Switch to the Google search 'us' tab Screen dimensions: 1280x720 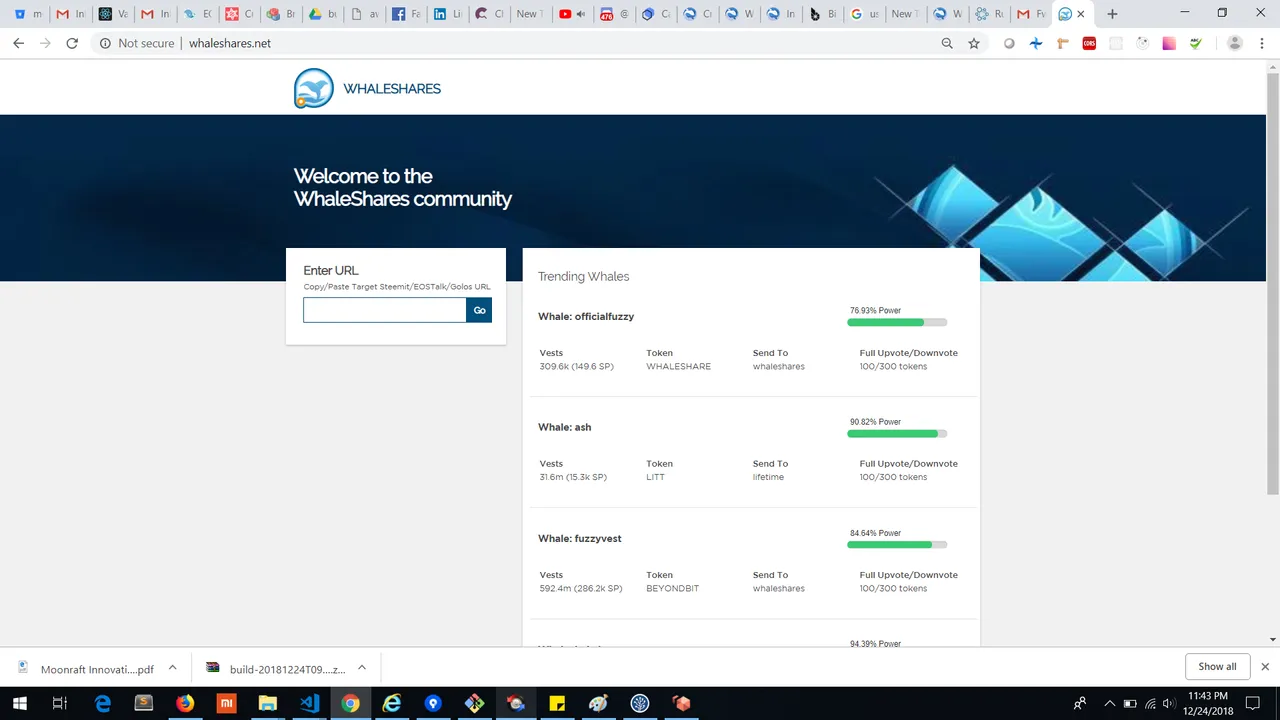[866, 14]
